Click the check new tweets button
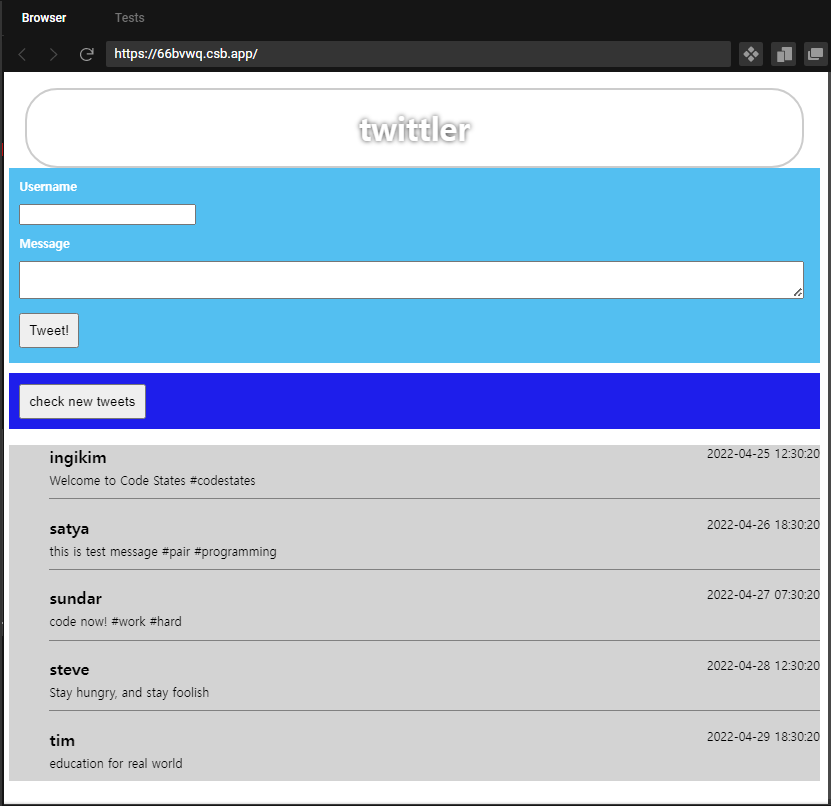Screen dimensions: 831x806 [x=82, y=401]
